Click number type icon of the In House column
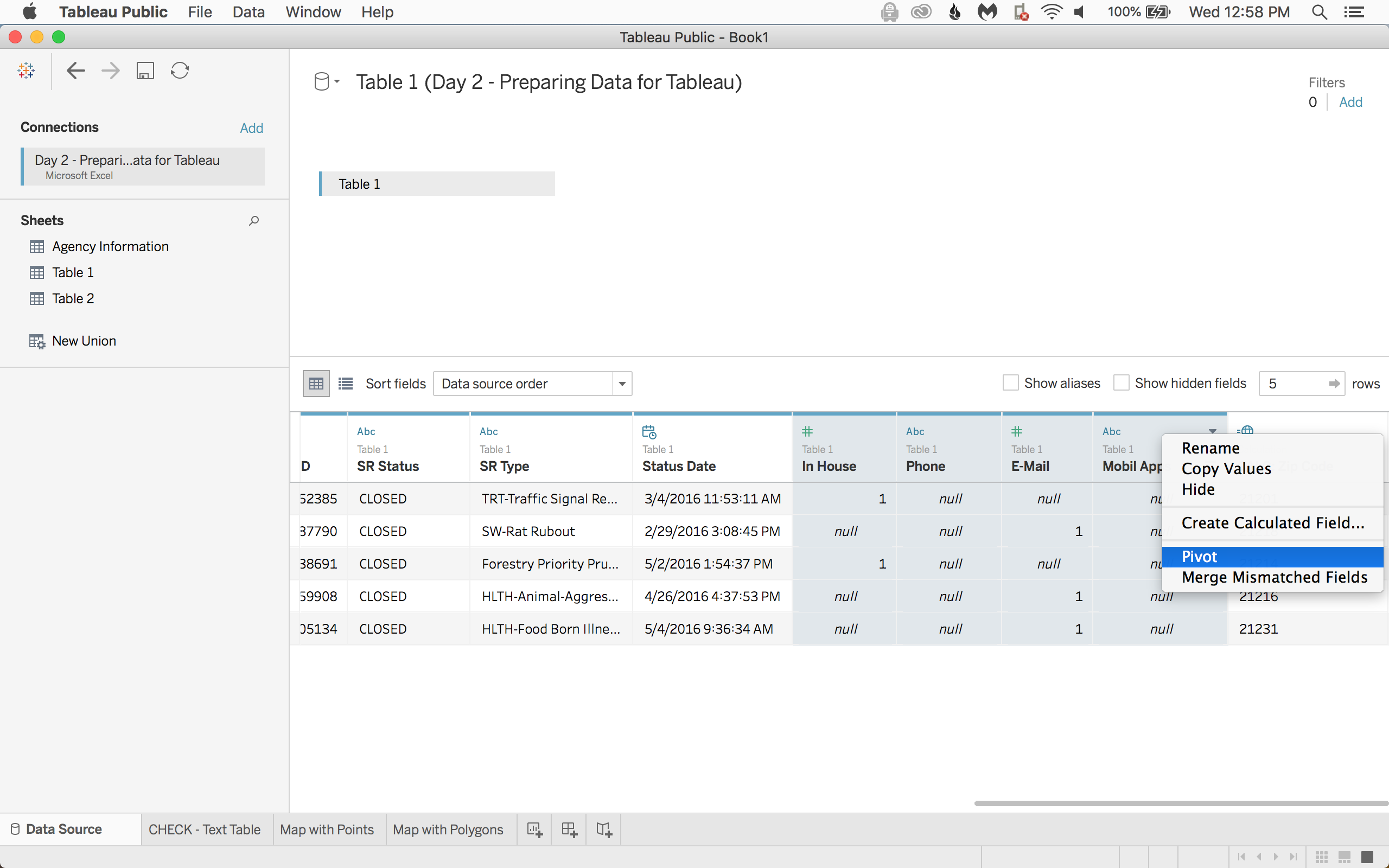1389x868 pixels. point(807,431)
